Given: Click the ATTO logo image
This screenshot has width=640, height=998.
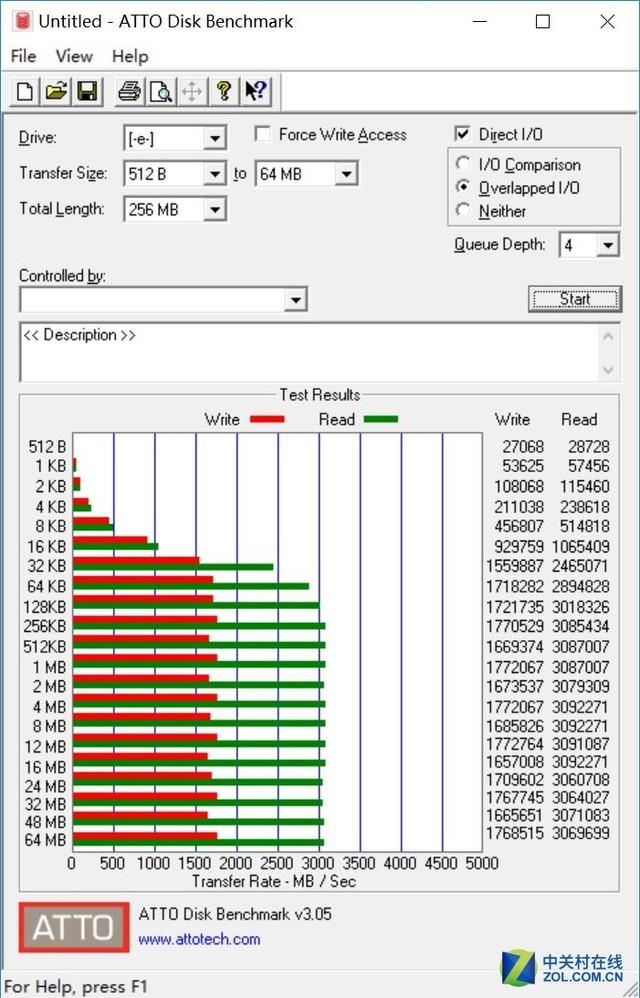Looking at the screenshot, I should click(x=74, y=927).
